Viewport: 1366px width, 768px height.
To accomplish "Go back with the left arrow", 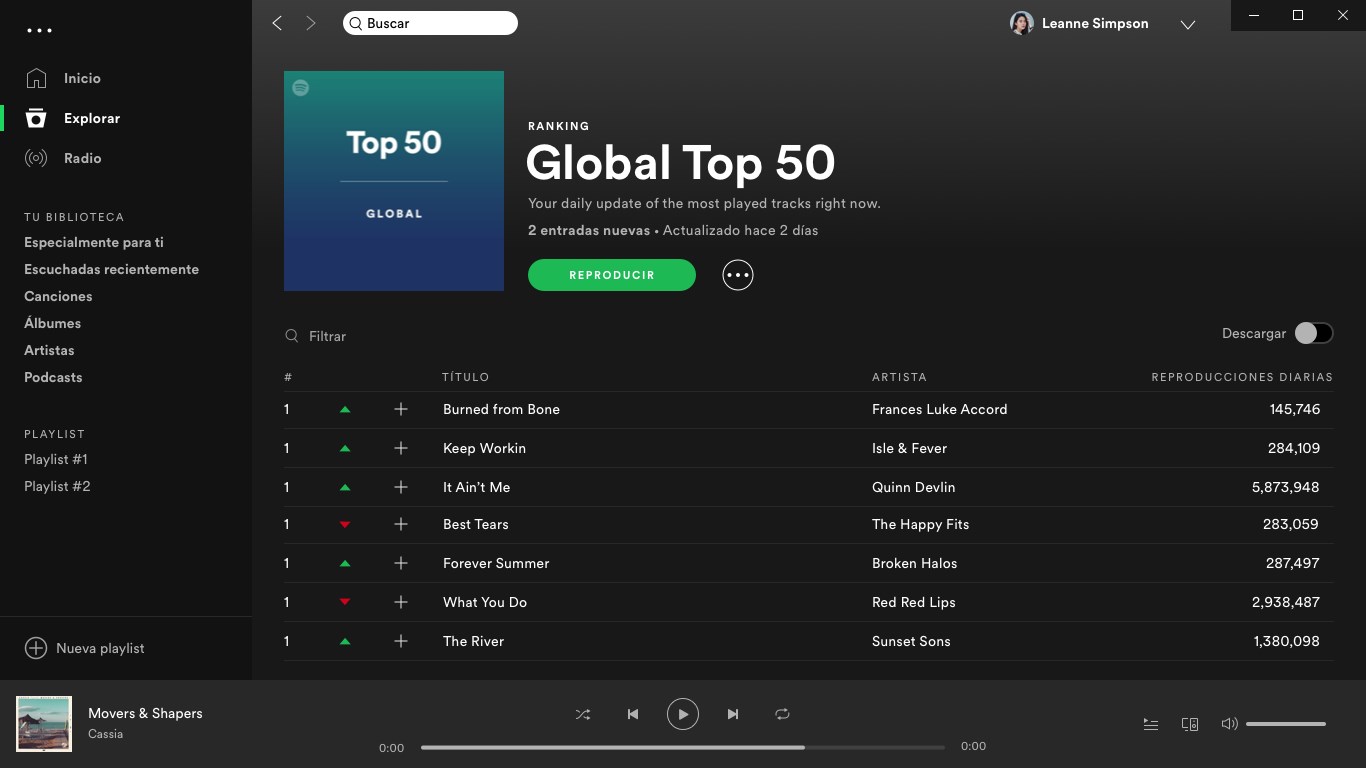I will point(277,23).
